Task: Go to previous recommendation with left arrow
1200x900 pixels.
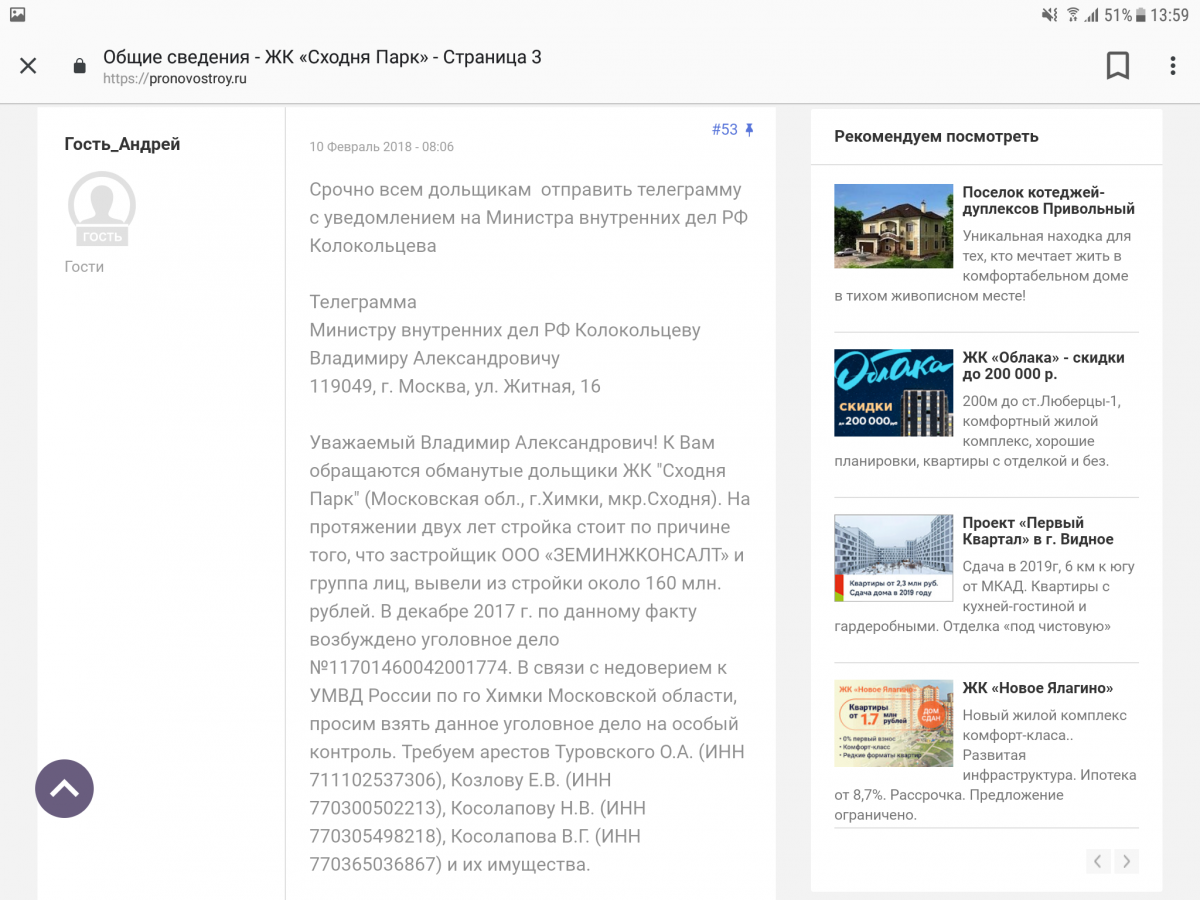Action: [1098, 861]
